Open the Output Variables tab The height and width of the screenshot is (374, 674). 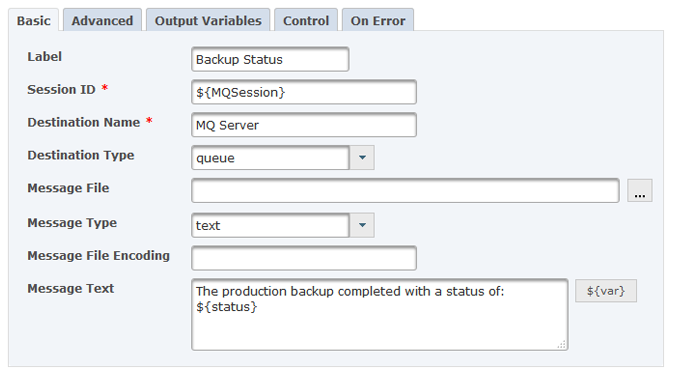click(x=208, y=20)
